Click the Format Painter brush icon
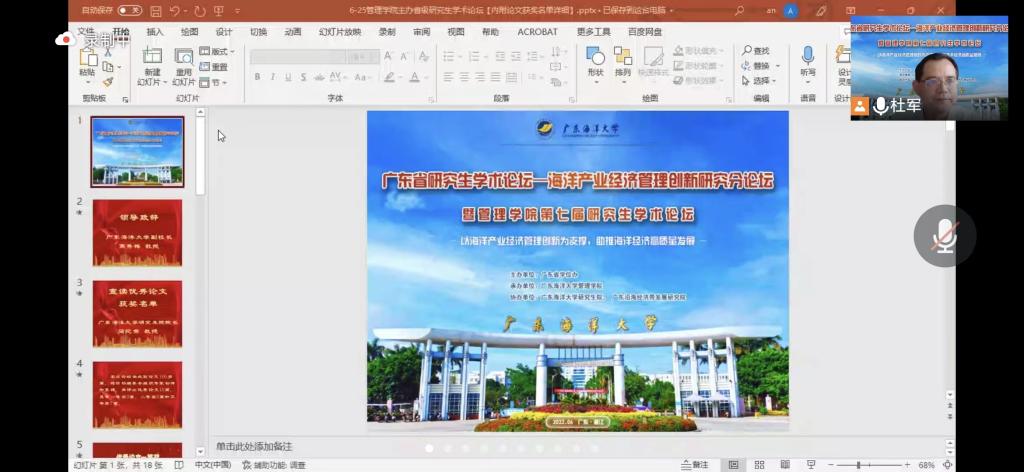This screenshot has height=472, width=1024. [x=109, y=81]
